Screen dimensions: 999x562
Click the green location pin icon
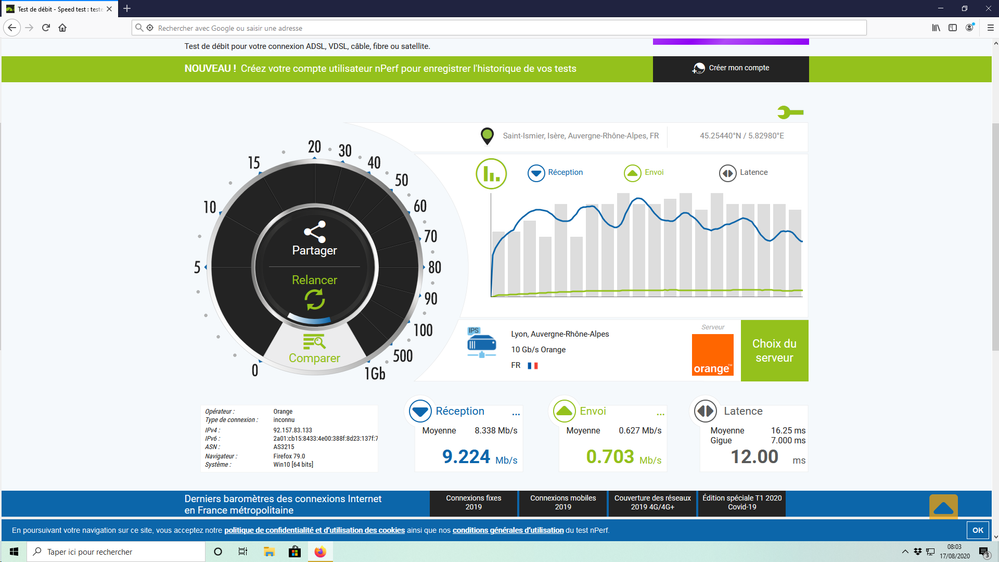pyautogui.click(x=487, y=136)
